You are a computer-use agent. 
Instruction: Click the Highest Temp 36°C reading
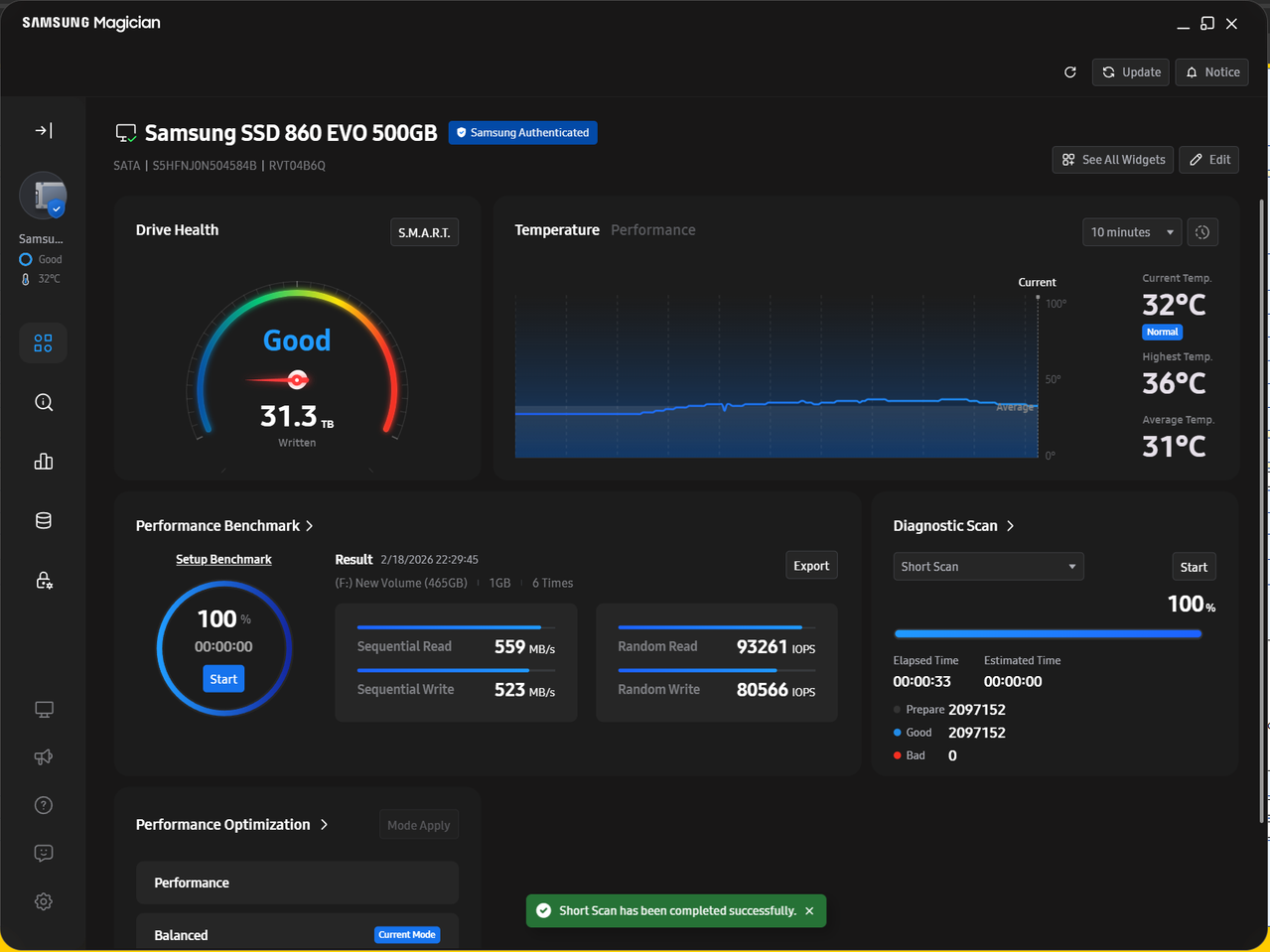(x=1174, y=383)
